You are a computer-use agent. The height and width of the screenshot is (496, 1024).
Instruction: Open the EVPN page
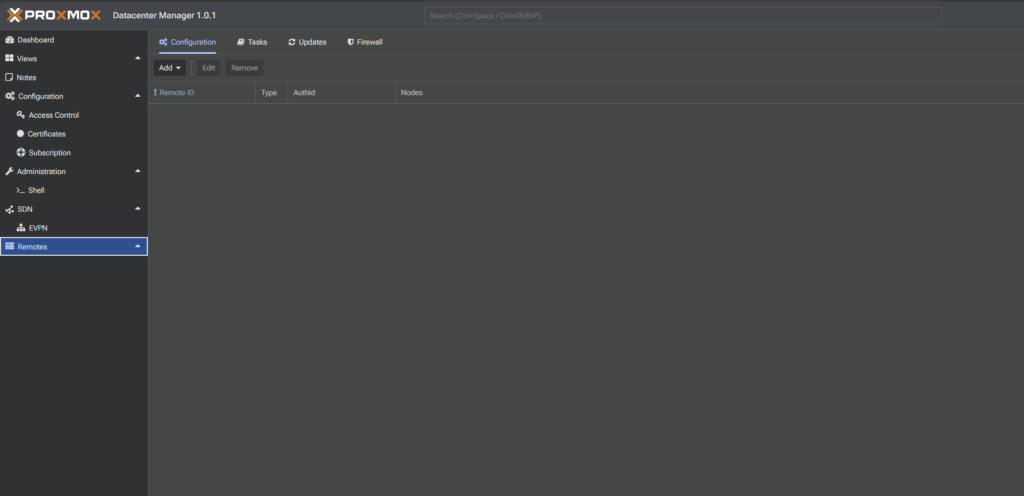[74, 228]
